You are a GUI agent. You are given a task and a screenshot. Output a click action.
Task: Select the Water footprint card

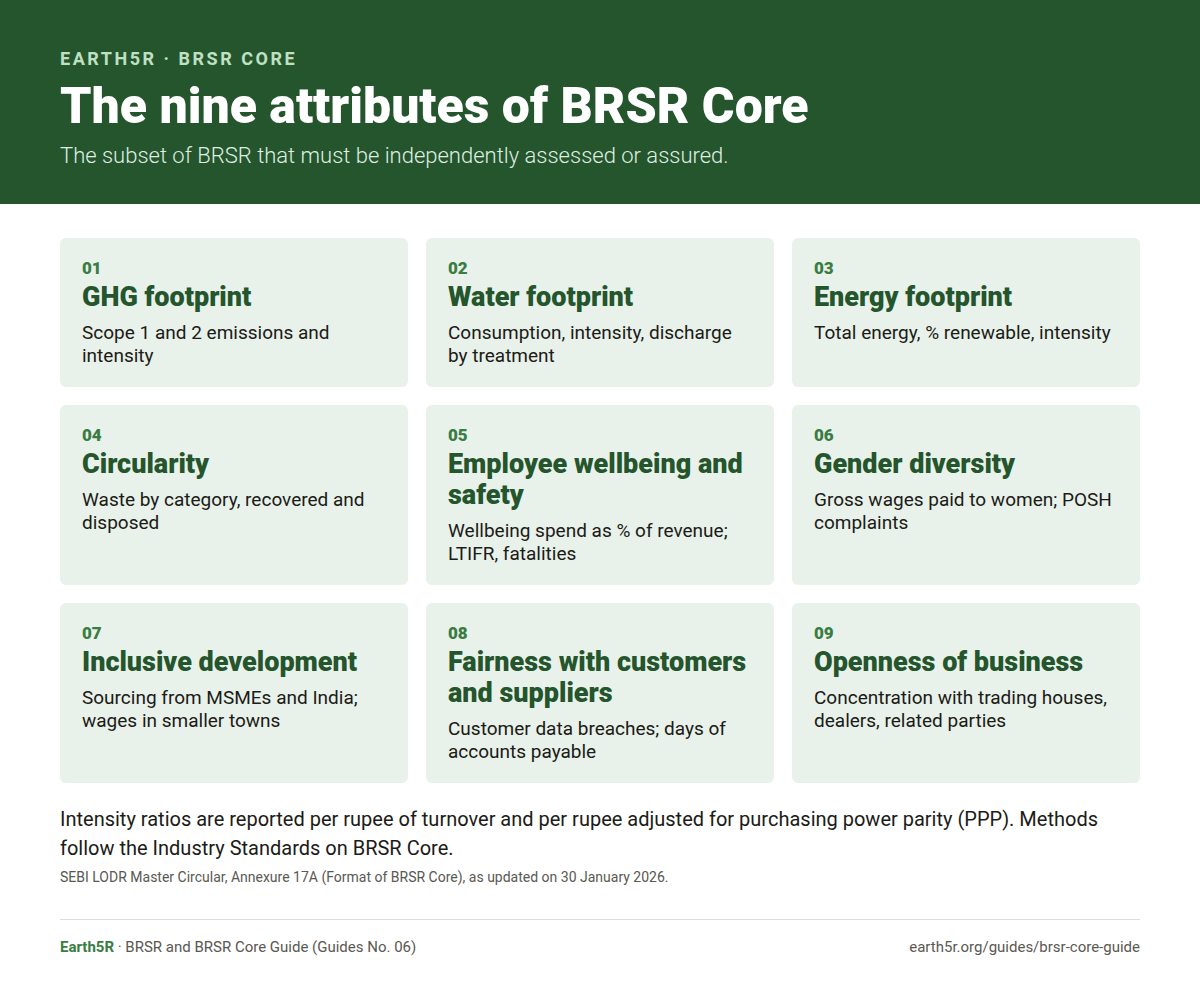(x=600, y=312)
